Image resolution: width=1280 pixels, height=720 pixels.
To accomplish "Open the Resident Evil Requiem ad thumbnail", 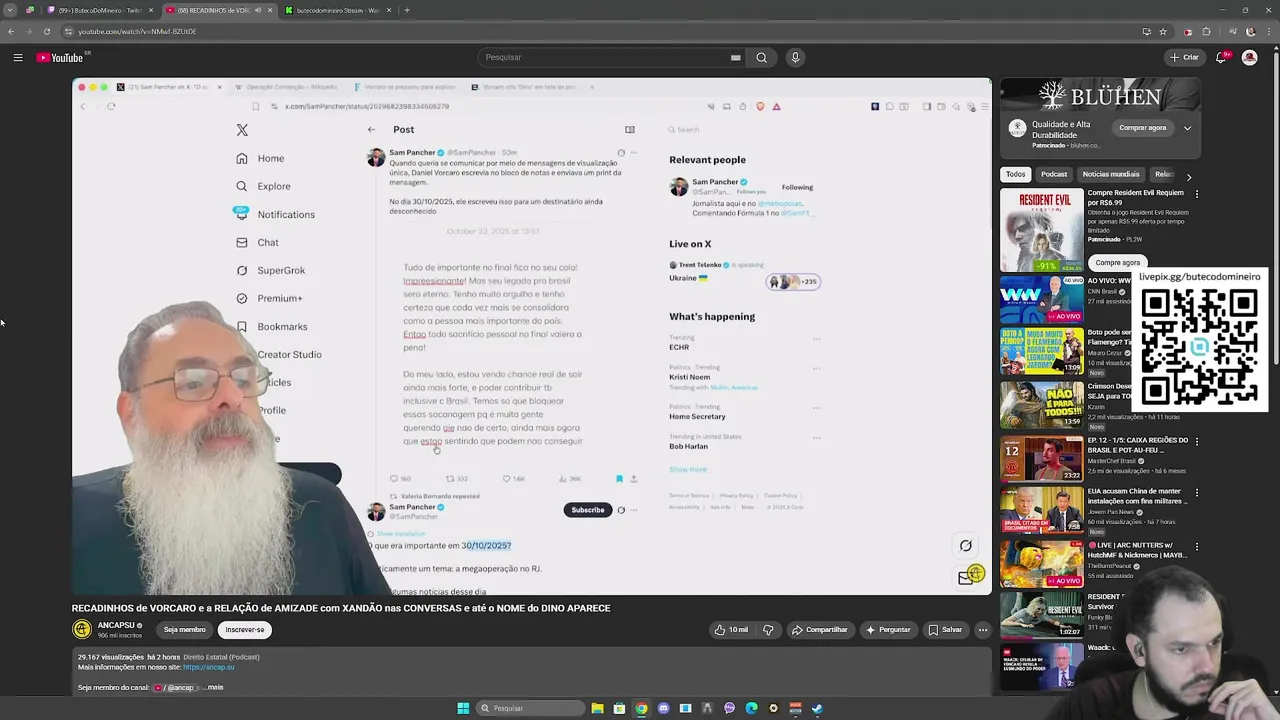I will (x=1041, y=229).
